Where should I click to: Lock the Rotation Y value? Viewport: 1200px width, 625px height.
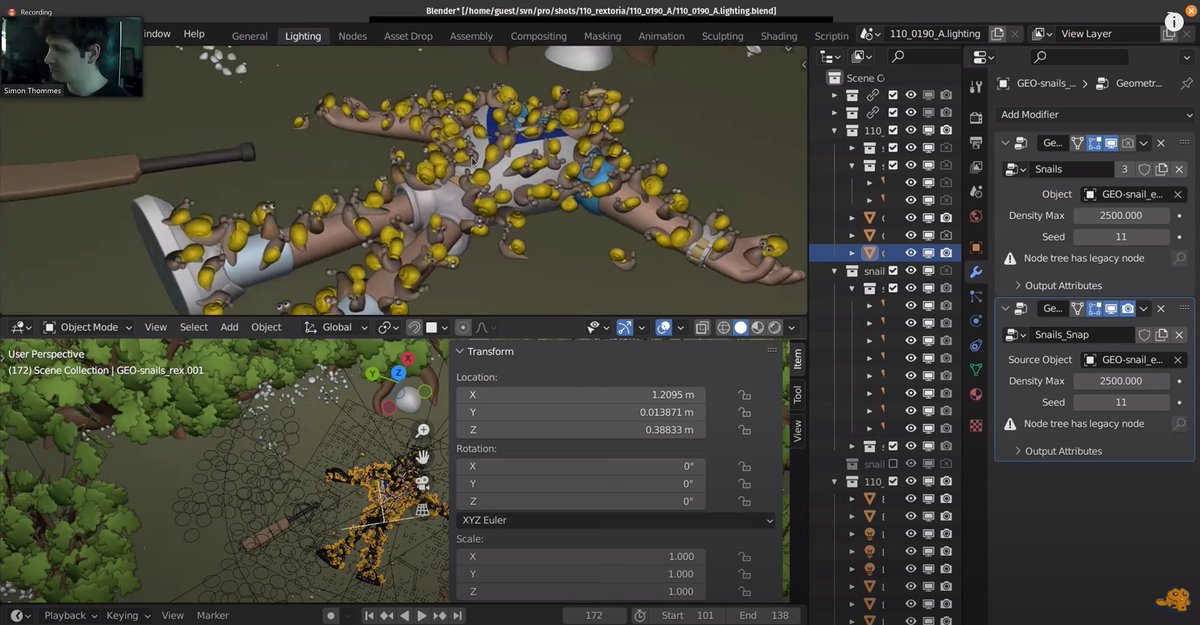click(x=744, y=484)
